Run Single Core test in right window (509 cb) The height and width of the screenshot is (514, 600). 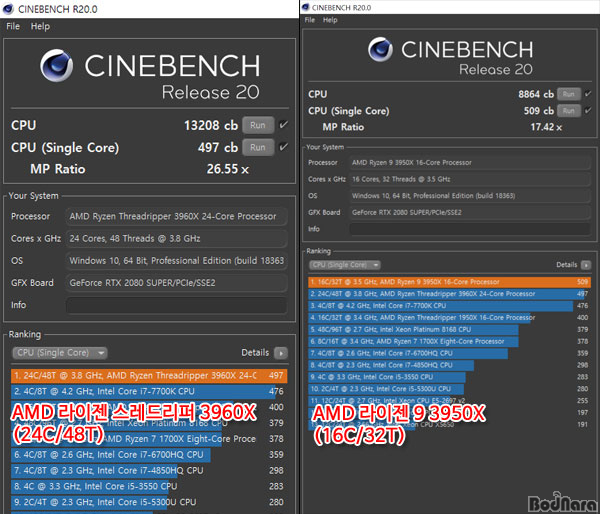coord(569,111)
